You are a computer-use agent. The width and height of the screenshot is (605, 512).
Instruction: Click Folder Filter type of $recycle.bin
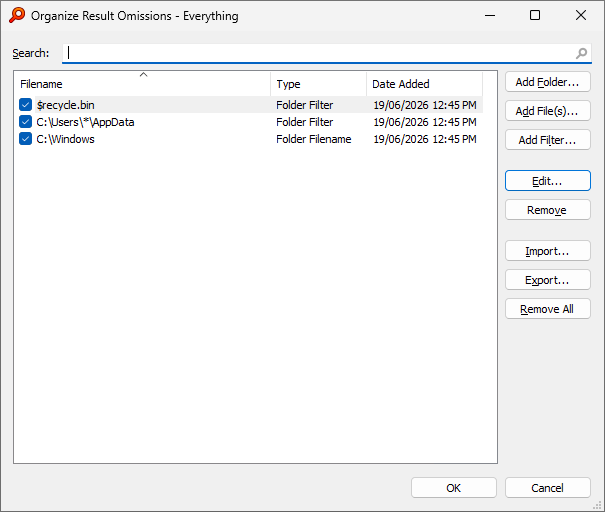pos(304,105)
